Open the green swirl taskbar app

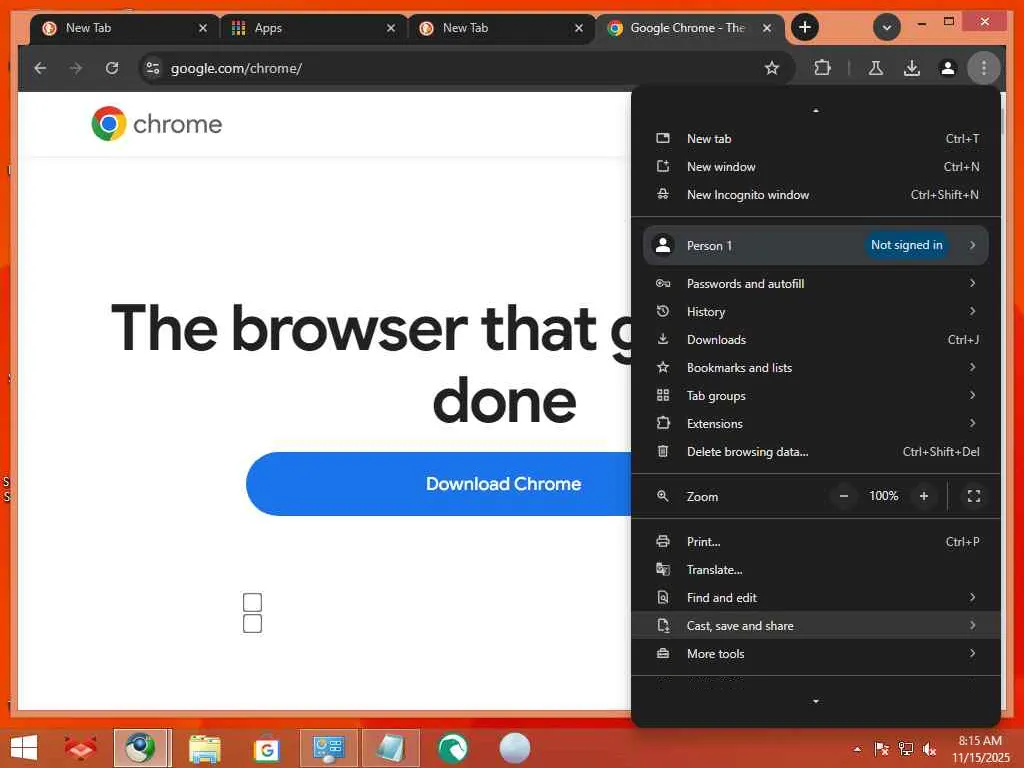[x=453, y=748]
